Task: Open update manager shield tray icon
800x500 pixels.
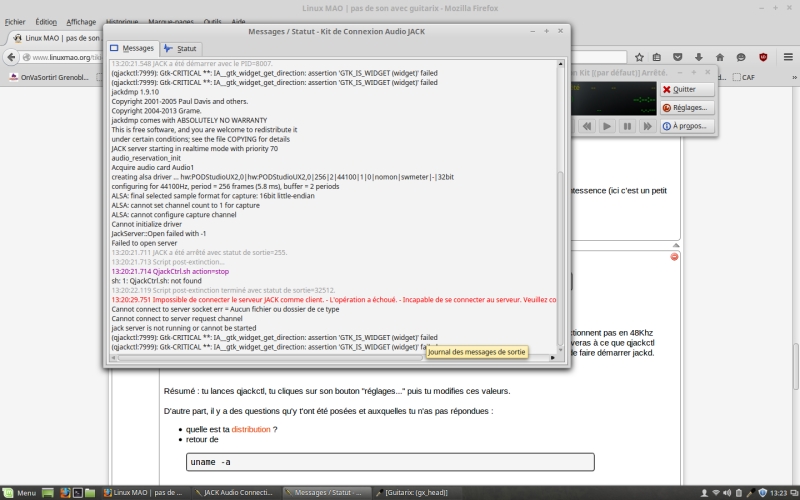Action: pos(763,493)
